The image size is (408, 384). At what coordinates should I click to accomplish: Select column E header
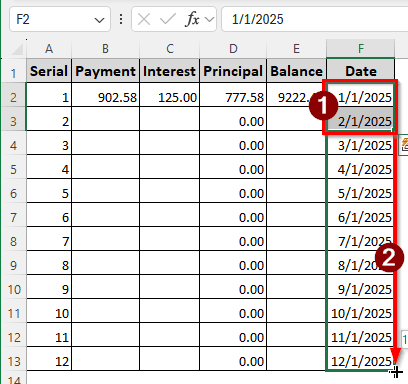(x=296, y=49)
